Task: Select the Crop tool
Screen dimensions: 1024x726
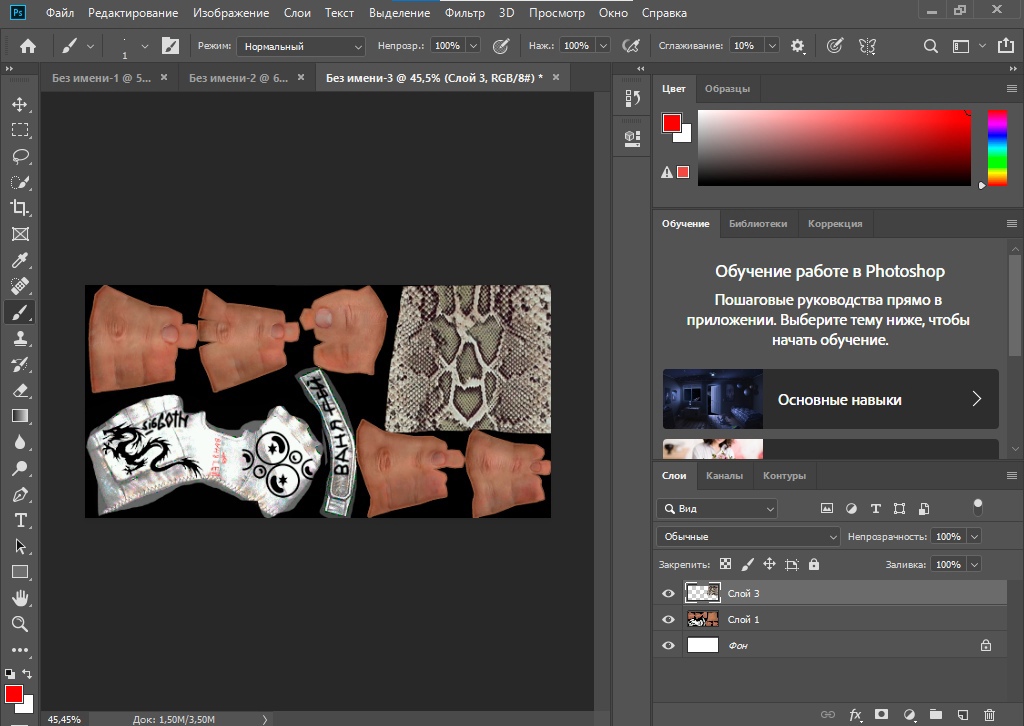Action: pyautogui.click(x=19, y=208)
